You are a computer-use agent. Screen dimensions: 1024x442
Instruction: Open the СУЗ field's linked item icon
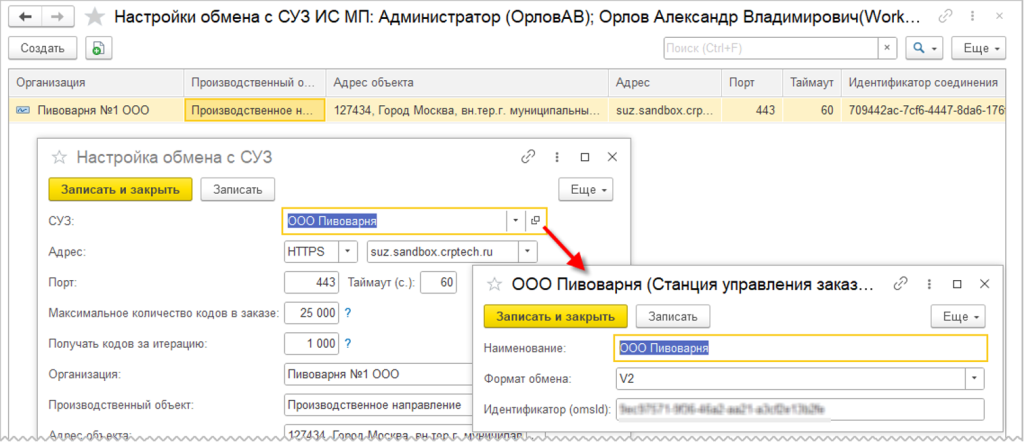tap(536, 220)
